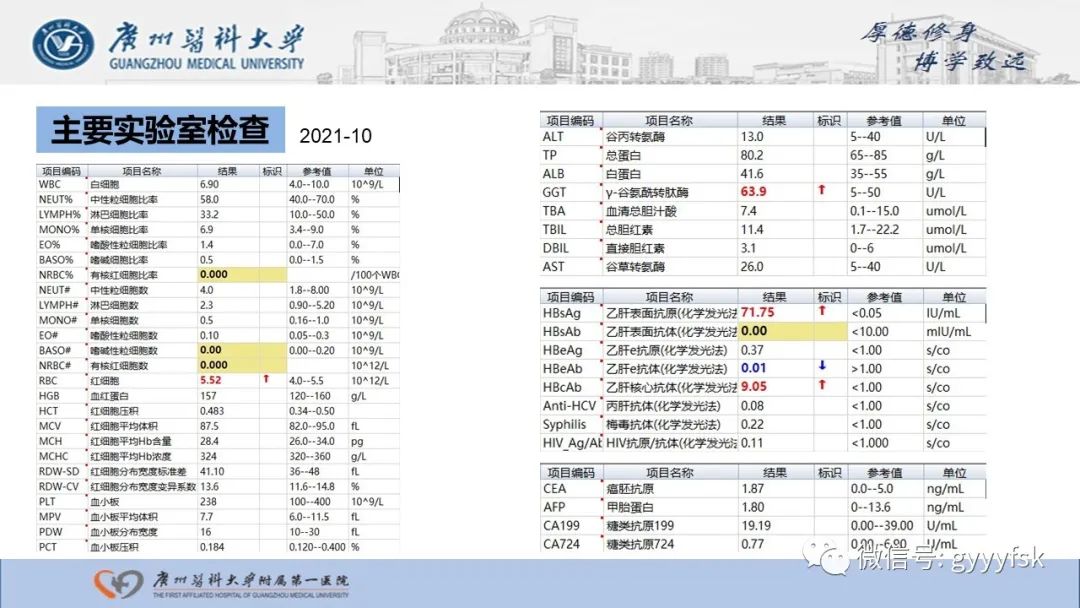Click the red up arrow in HBsAg row
The image size is (1080, 608).
click(x=821, y=311)
